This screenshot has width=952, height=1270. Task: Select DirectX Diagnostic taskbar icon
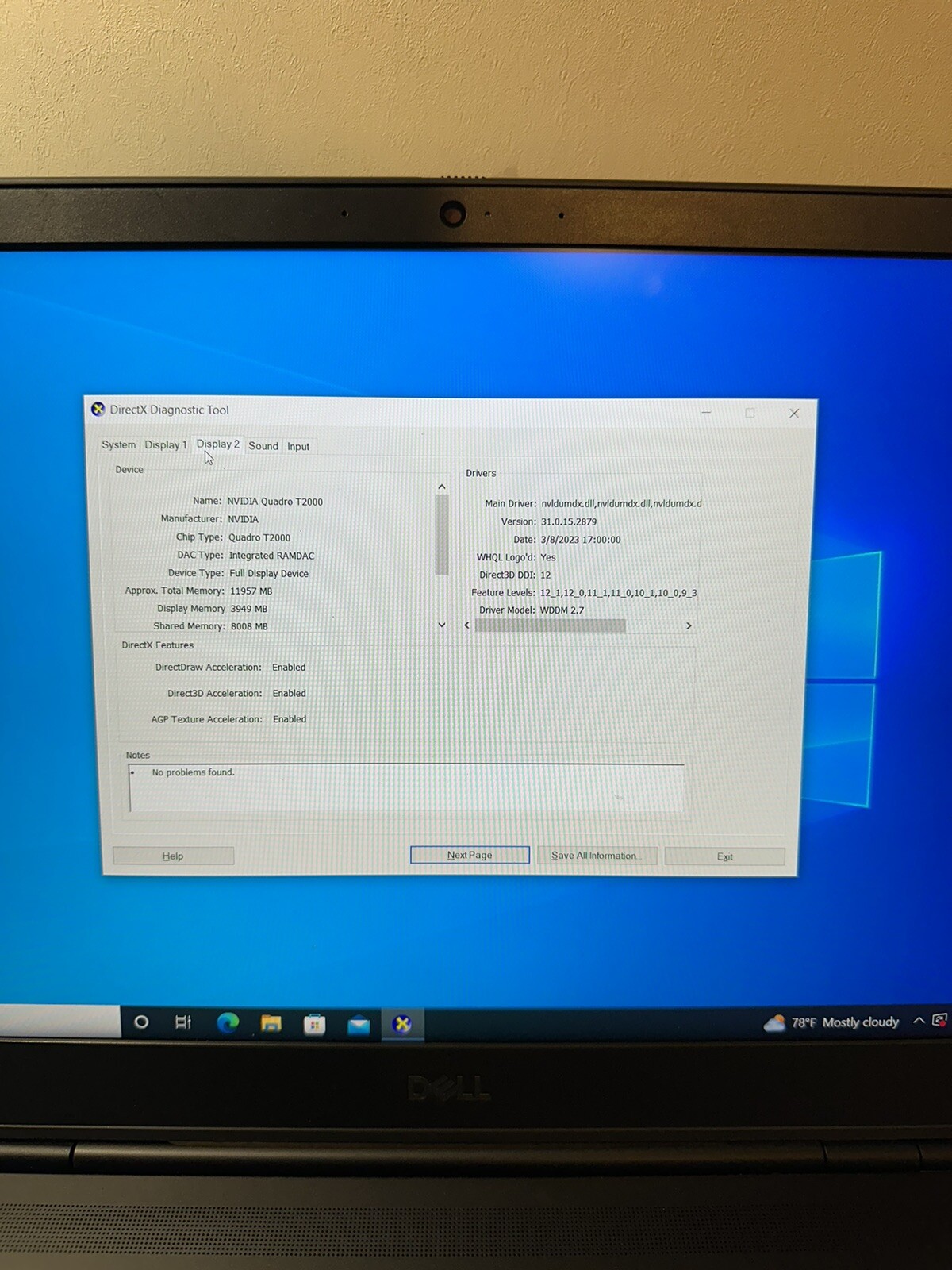pos(402,1025)
